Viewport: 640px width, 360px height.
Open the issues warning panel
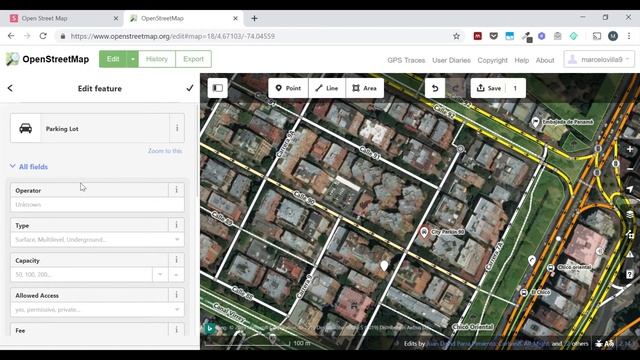pos(630,254)
